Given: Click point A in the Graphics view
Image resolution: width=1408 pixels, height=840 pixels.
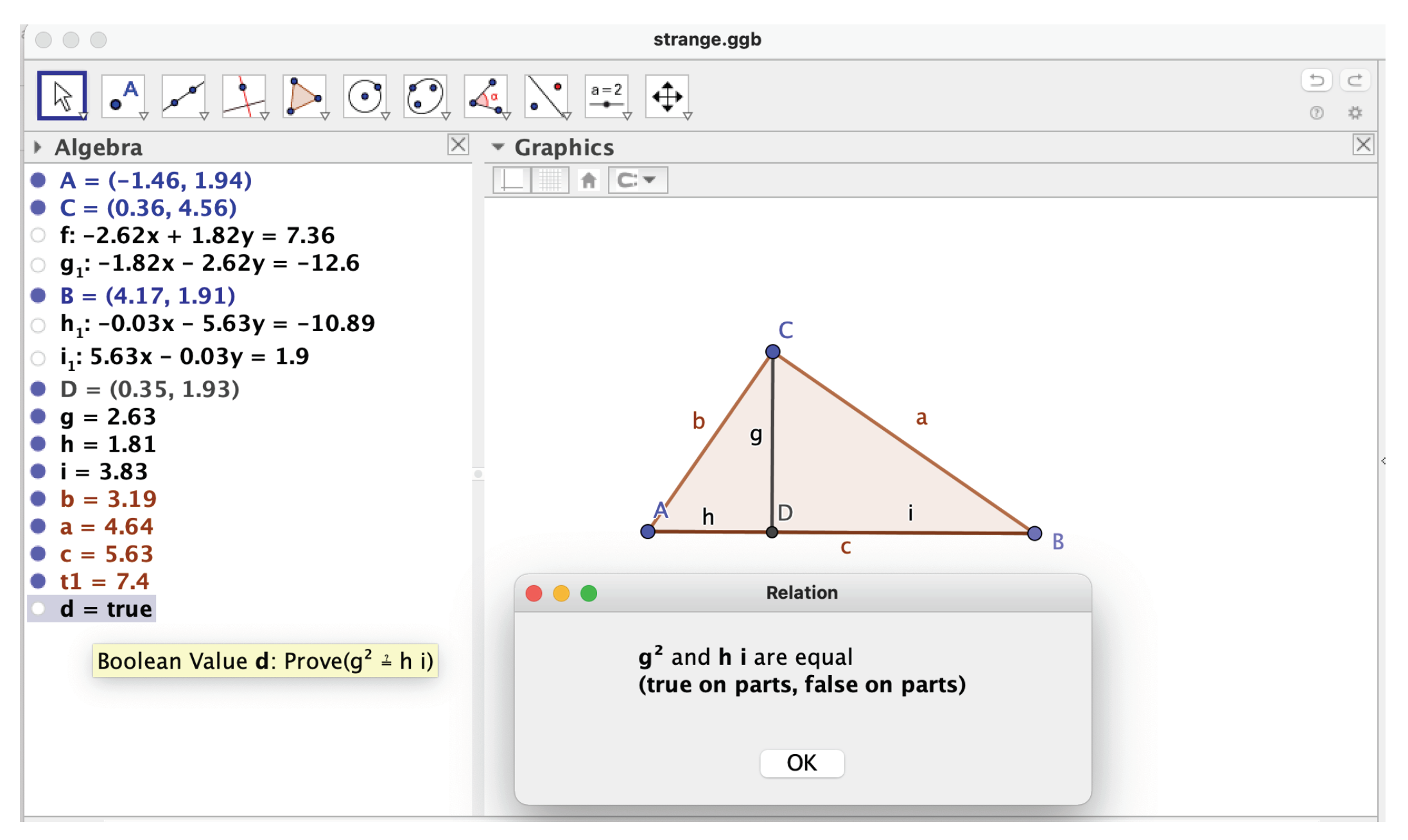Looking at the screenshot, I should (648, 531).
